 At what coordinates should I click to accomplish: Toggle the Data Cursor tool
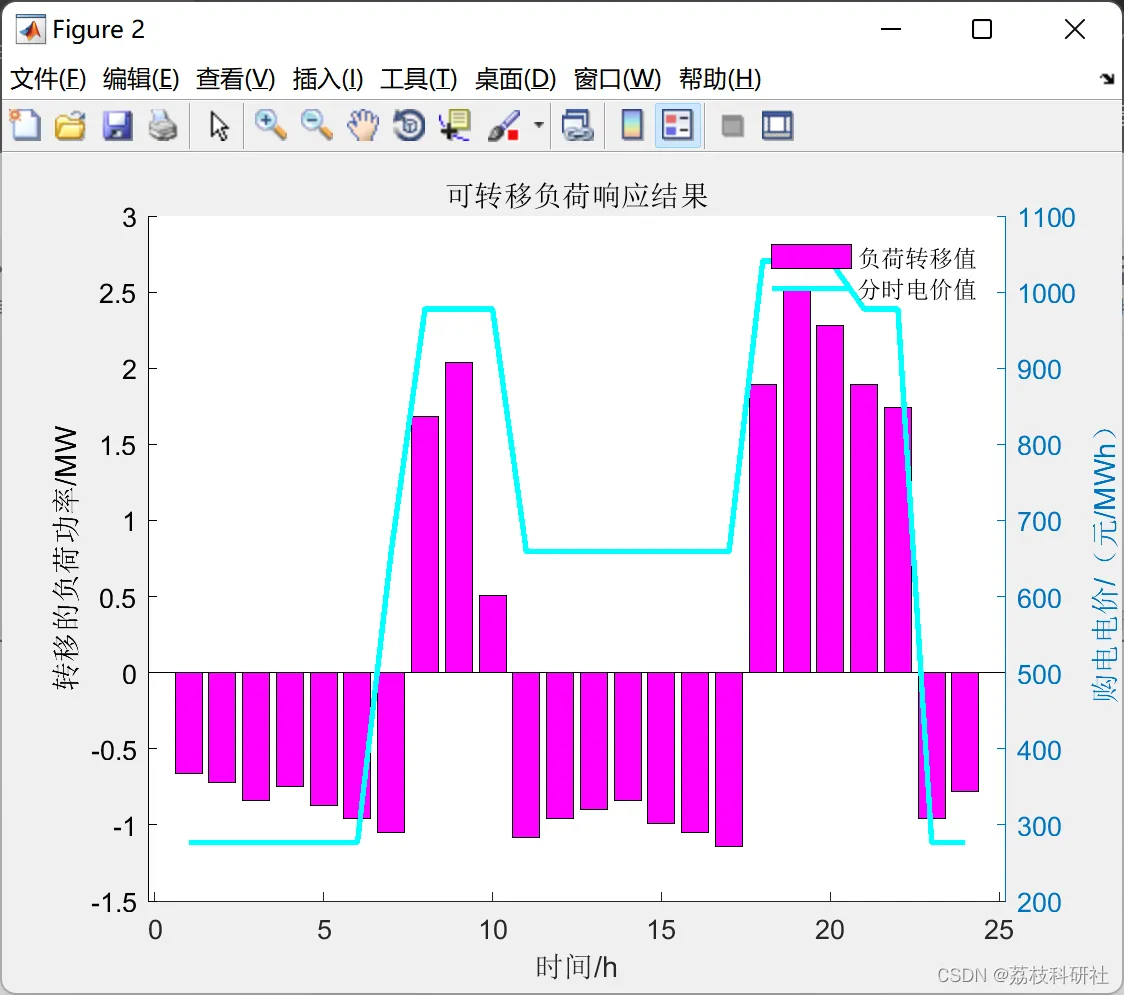pos(454,125)
